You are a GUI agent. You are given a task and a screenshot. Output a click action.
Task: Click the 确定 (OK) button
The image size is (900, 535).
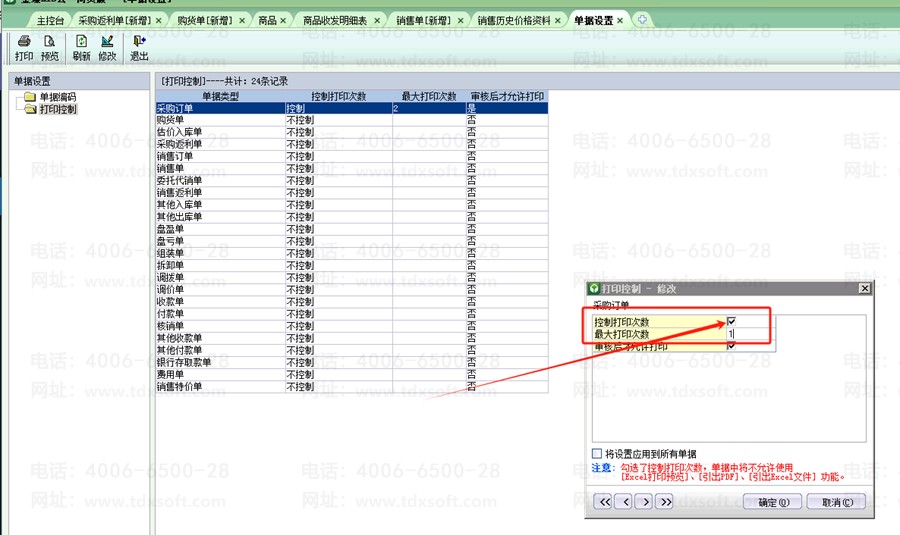coord(773,502)
